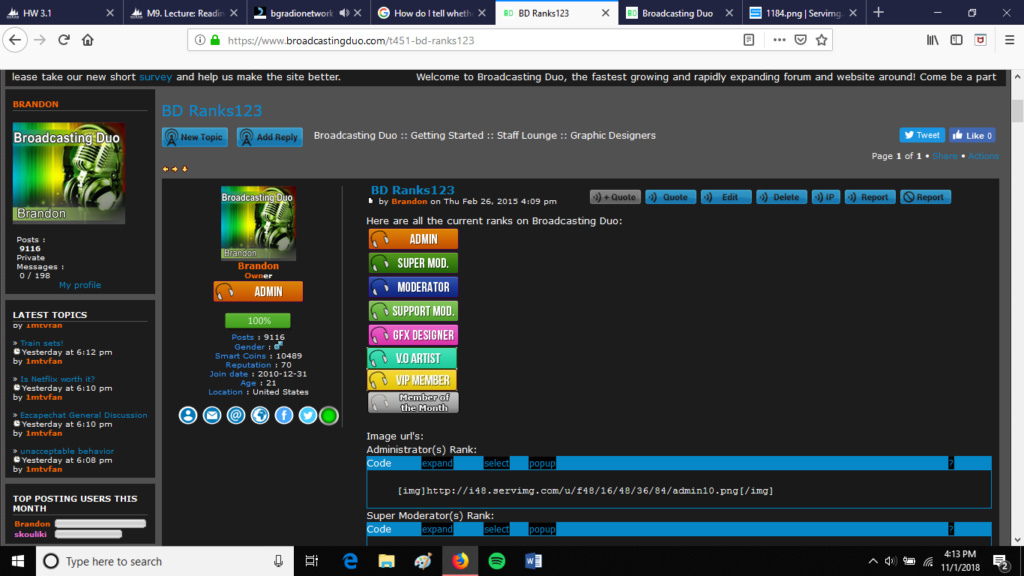Screen dimensions: 1024x576
Task: Expand the Super Moderator code box
Action: tap(437, 529)
